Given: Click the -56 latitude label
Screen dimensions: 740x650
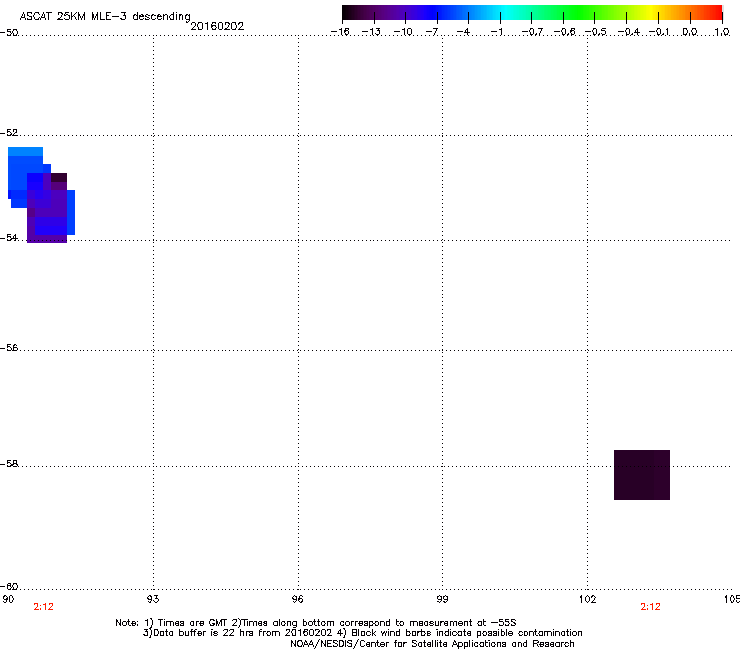Looking at the screenshot, I should click(9, 347).
